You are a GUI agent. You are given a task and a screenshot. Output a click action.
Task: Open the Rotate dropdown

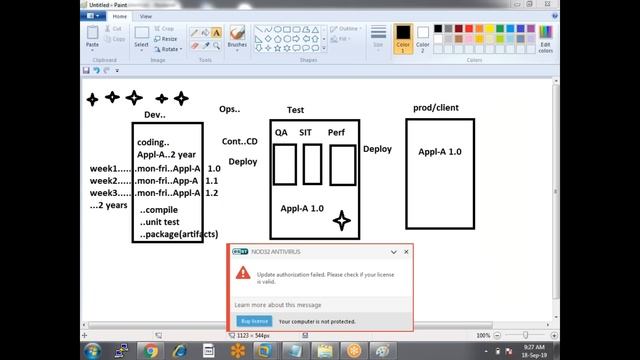tap(168, 49)
